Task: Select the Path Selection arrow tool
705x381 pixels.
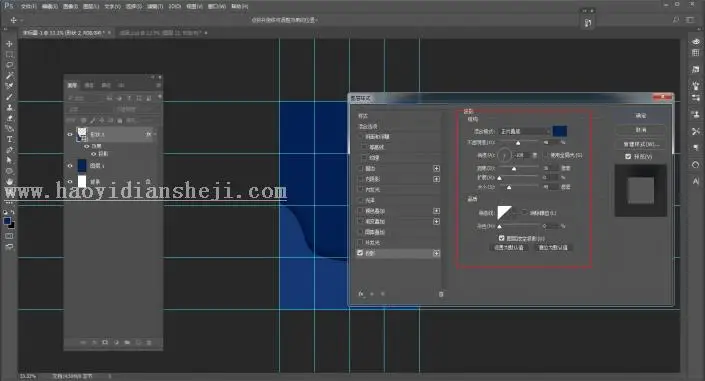Action: point(9,160)
